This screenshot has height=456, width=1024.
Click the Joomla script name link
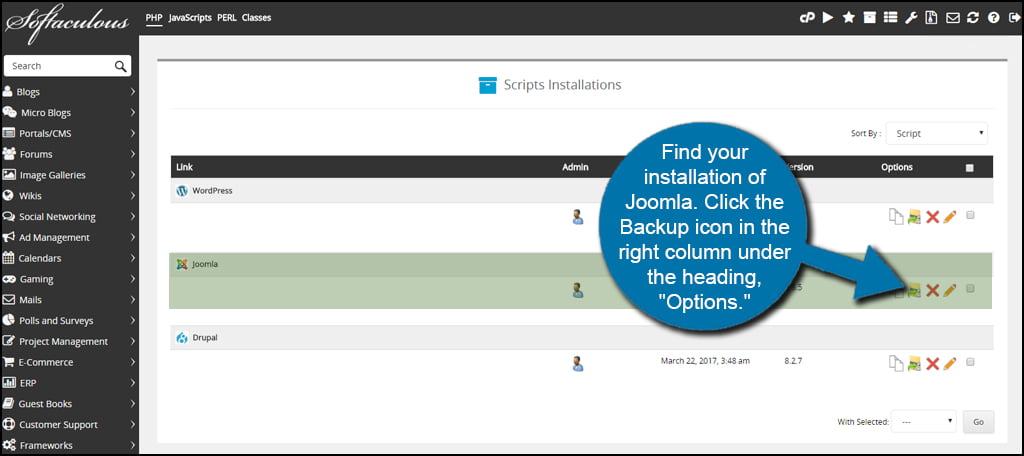pyautogui.click(x=205, y=265)
